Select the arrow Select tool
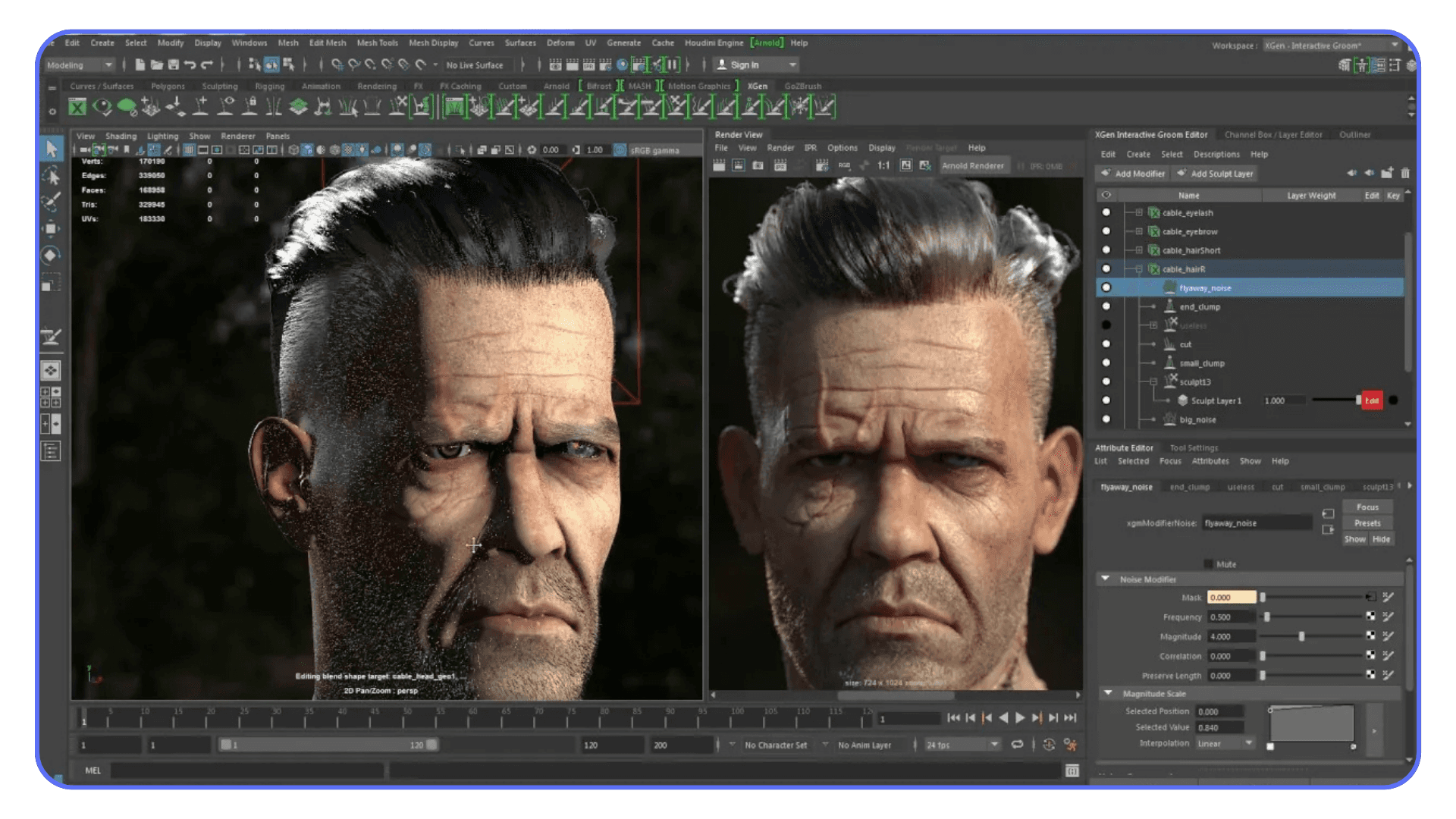 point(51,149)
